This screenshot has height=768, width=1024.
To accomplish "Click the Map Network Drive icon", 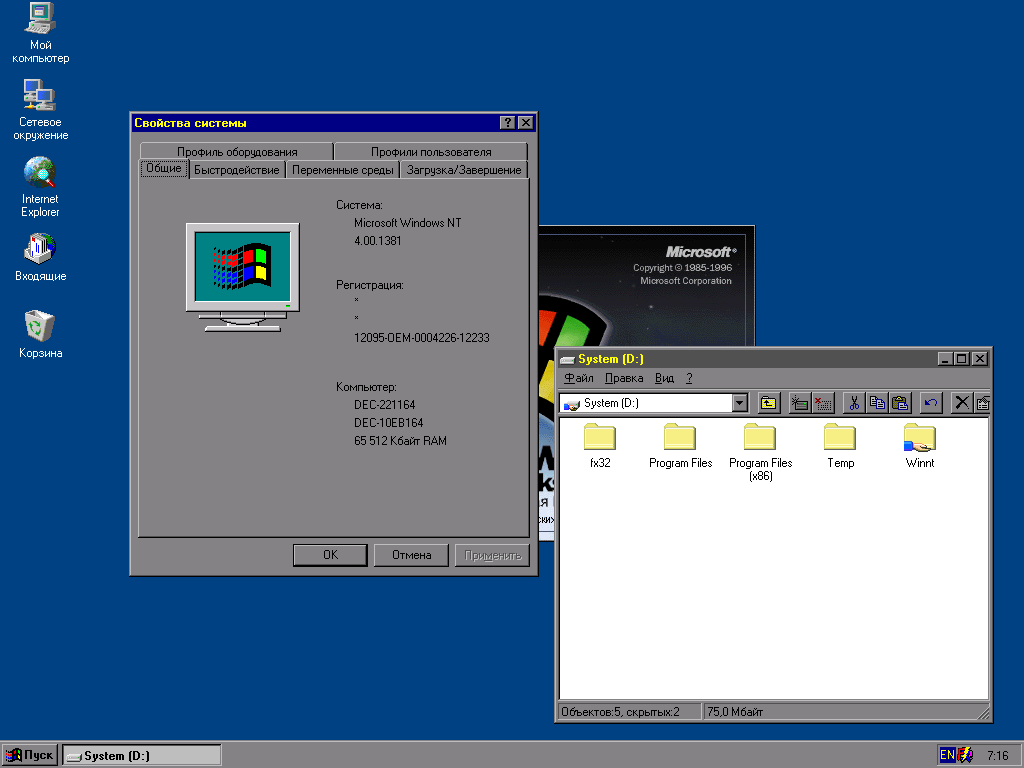I will pos(800,403).
